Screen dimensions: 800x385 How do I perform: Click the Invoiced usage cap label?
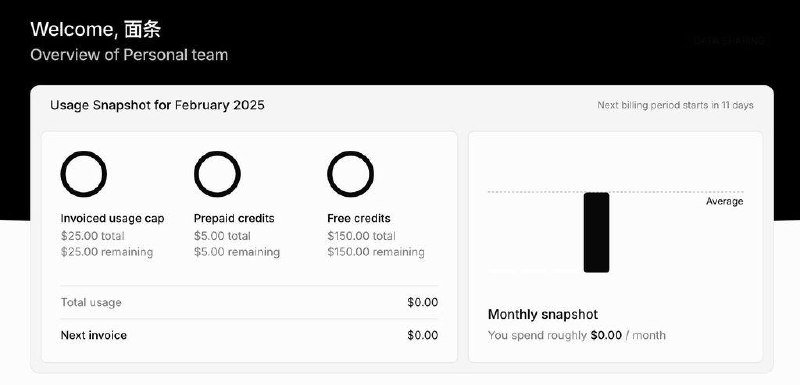[112, 218]
